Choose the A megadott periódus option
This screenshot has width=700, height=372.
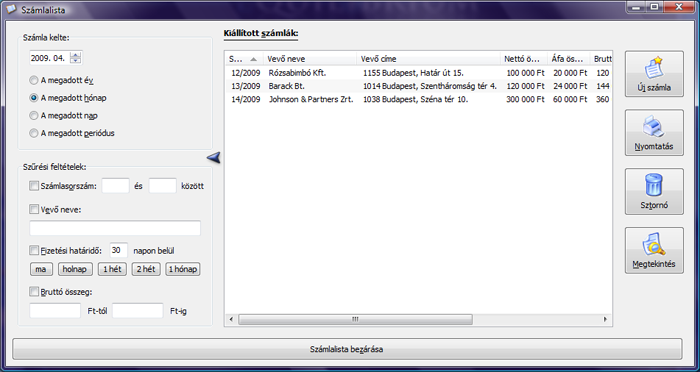click(x=33, y=133)
